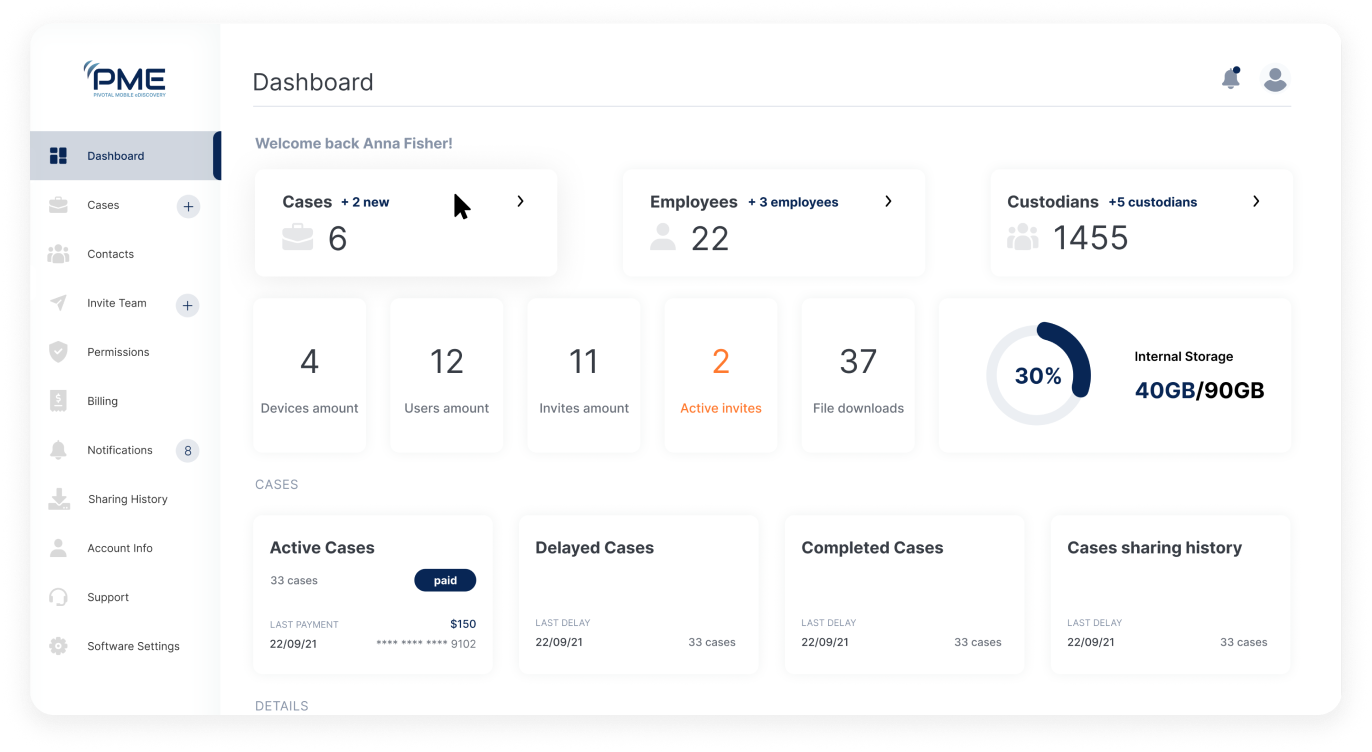Click the 40GB/90GB storage value
The width and height of the screenshot is (1372, 752).
[1199, 390]
